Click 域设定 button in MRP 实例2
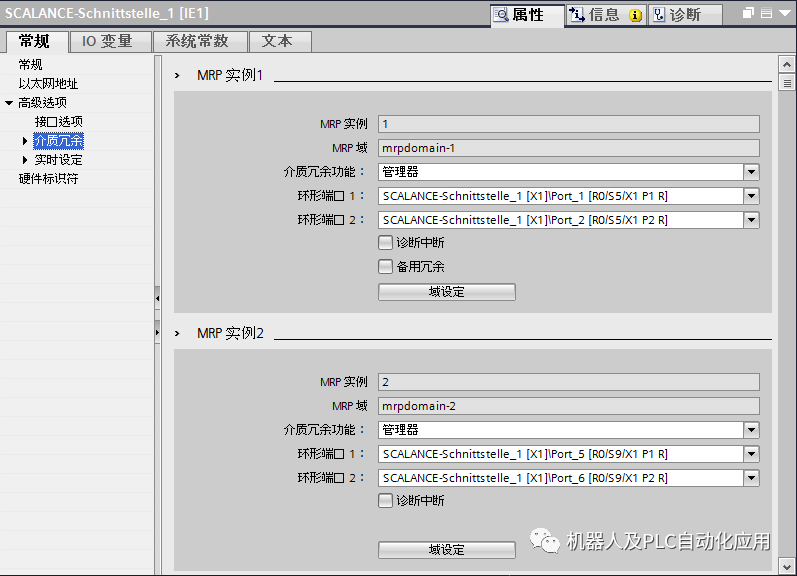Screen dimensions: 797x576 coord(447,550)
